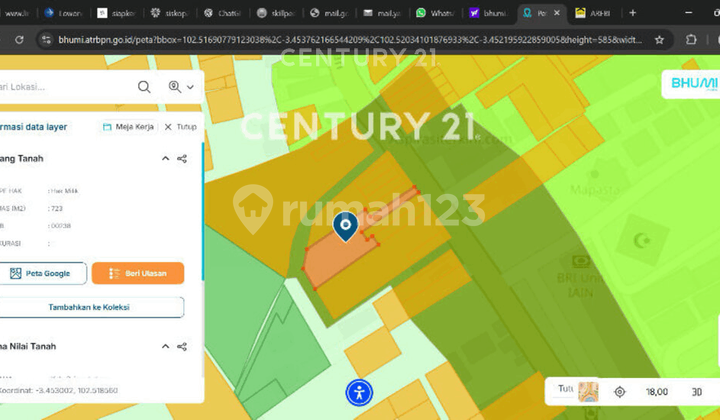Switch to the mail.ya tab
This screenshot has height=420, width=720.
pyautogui.click(x=382, y=13)
